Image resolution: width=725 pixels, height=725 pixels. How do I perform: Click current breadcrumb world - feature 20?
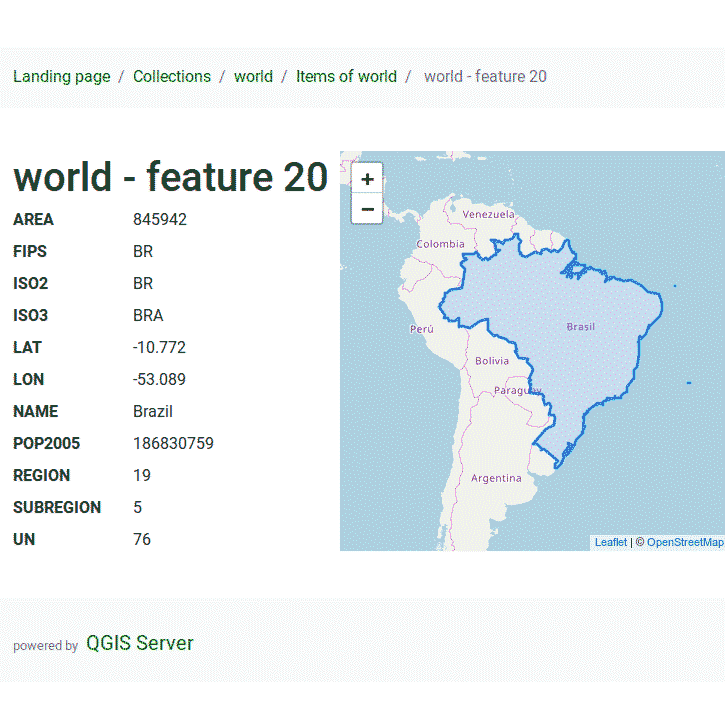point(485,76)
